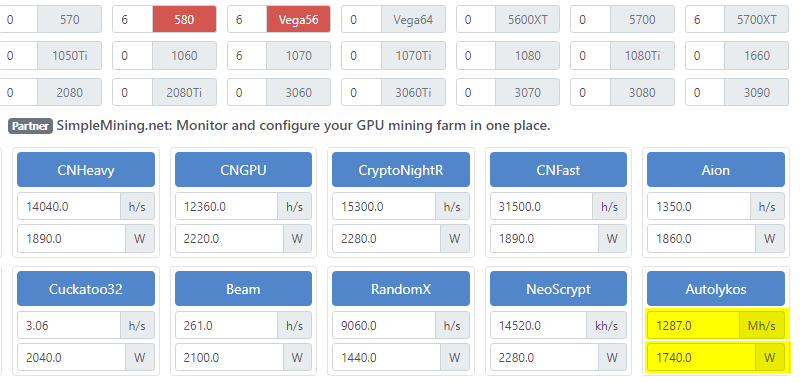Image resolution: width=800 pixels, height=382 pixels.
Task: Click the NeoScrypt power field 2280.0
Action: [x=544, y=358]
